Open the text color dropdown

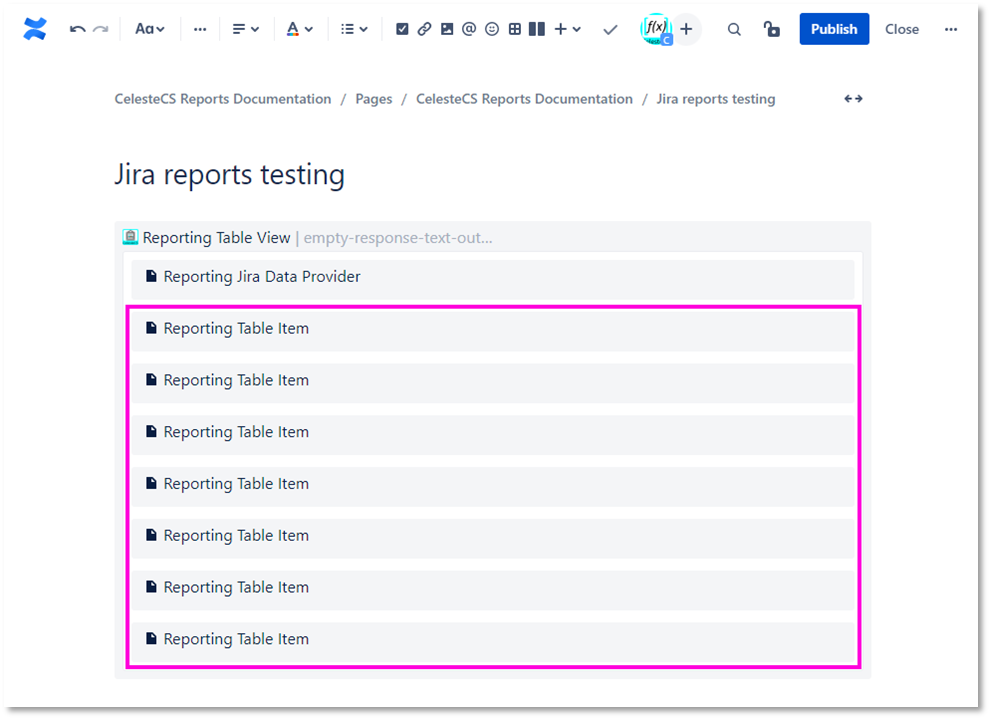pyautogui.click(x=299, y=29)
